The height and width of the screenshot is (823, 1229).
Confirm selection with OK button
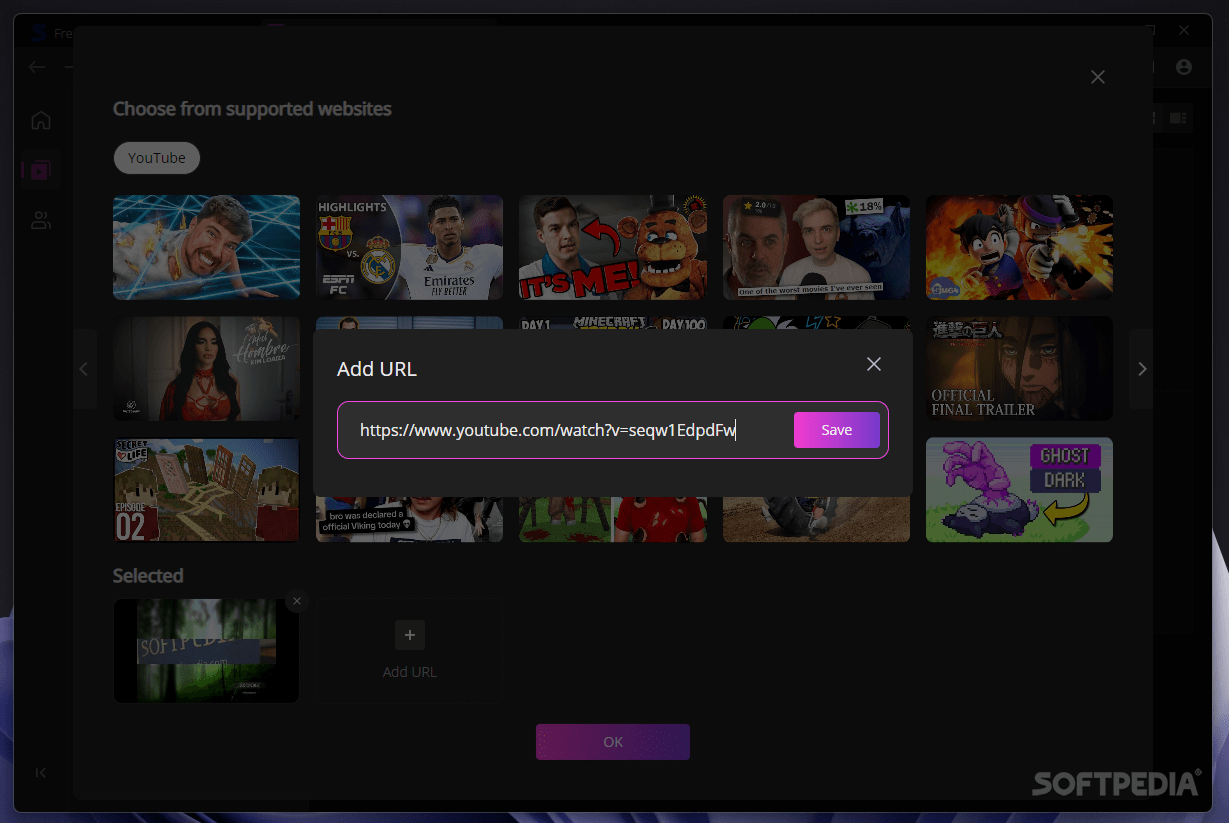coord(613,742)
